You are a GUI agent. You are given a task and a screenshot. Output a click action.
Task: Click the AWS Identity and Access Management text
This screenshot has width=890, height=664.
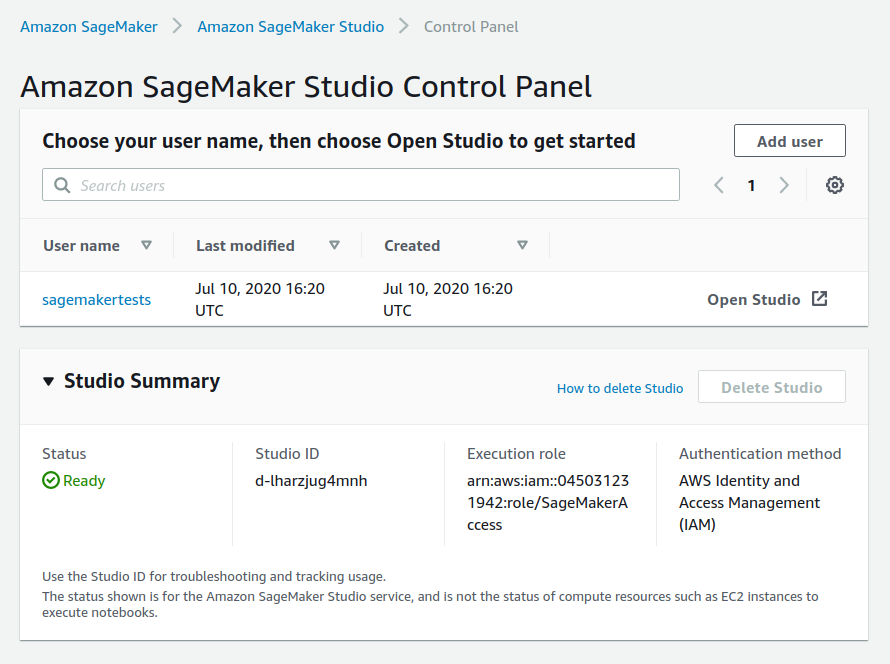(x=749, y=503)
